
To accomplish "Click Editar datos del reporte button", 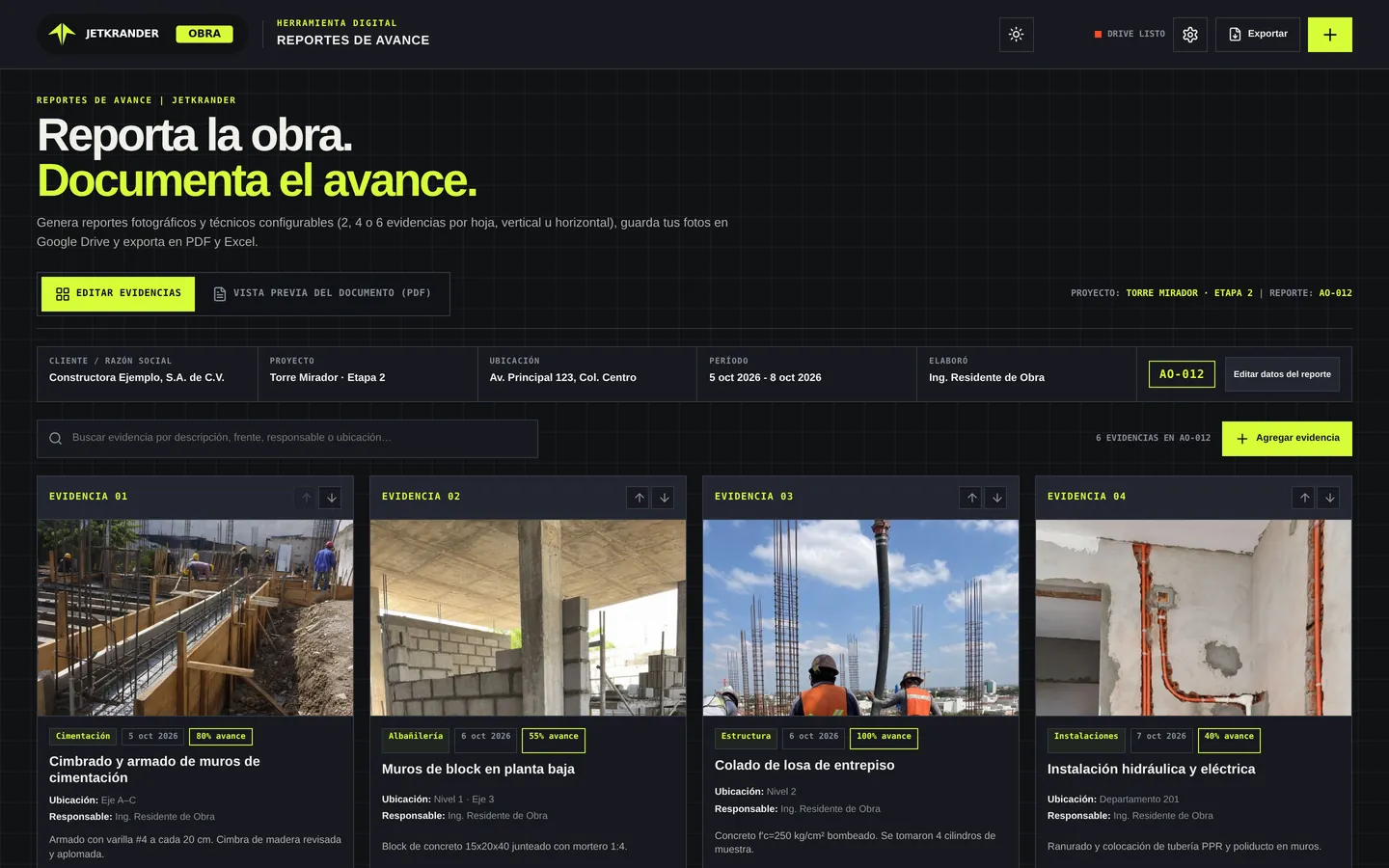I will [1282, 374].
